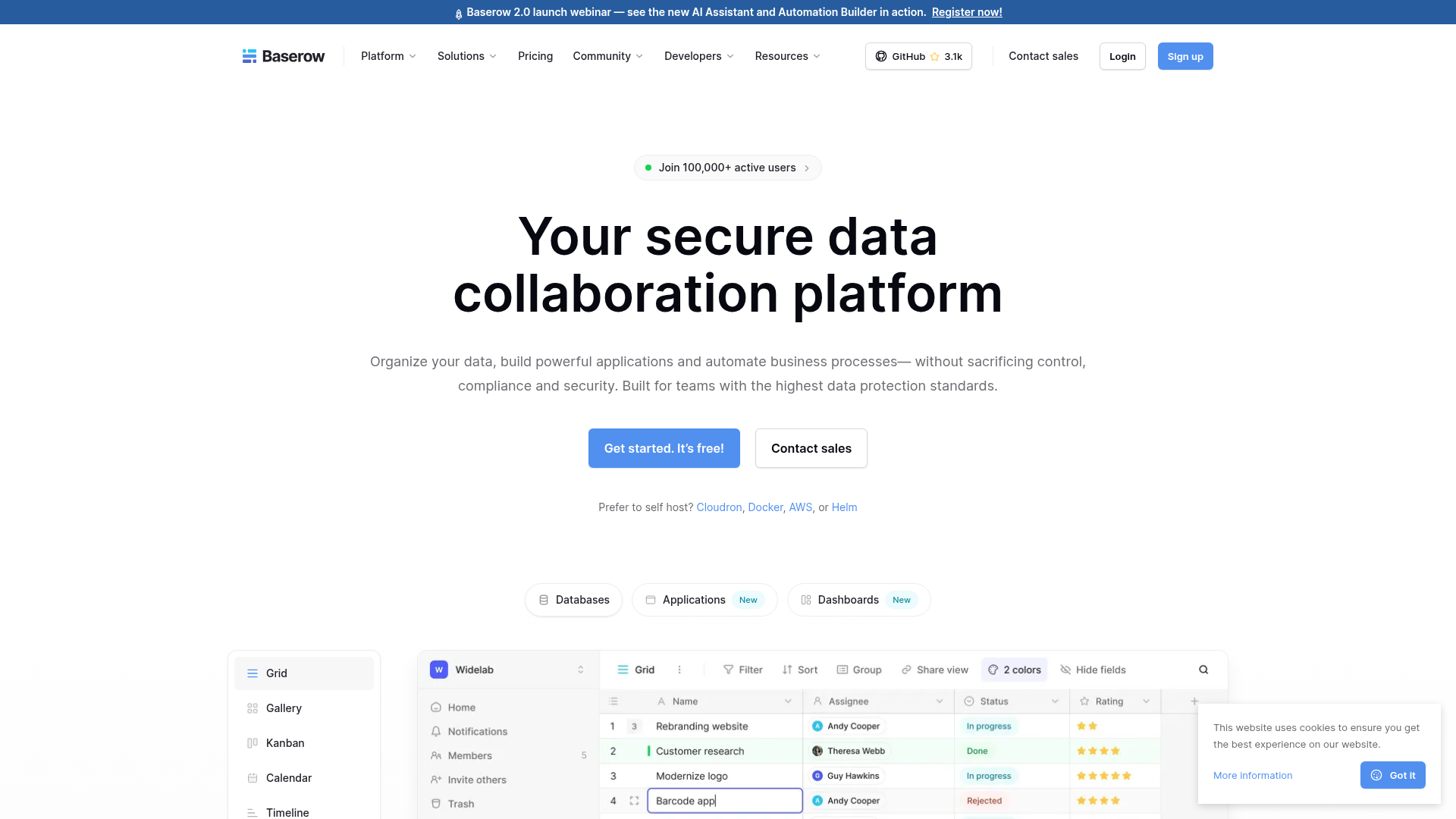1456x819 pixels.
Task: Open the Sort options
Action: coord(799,670)
